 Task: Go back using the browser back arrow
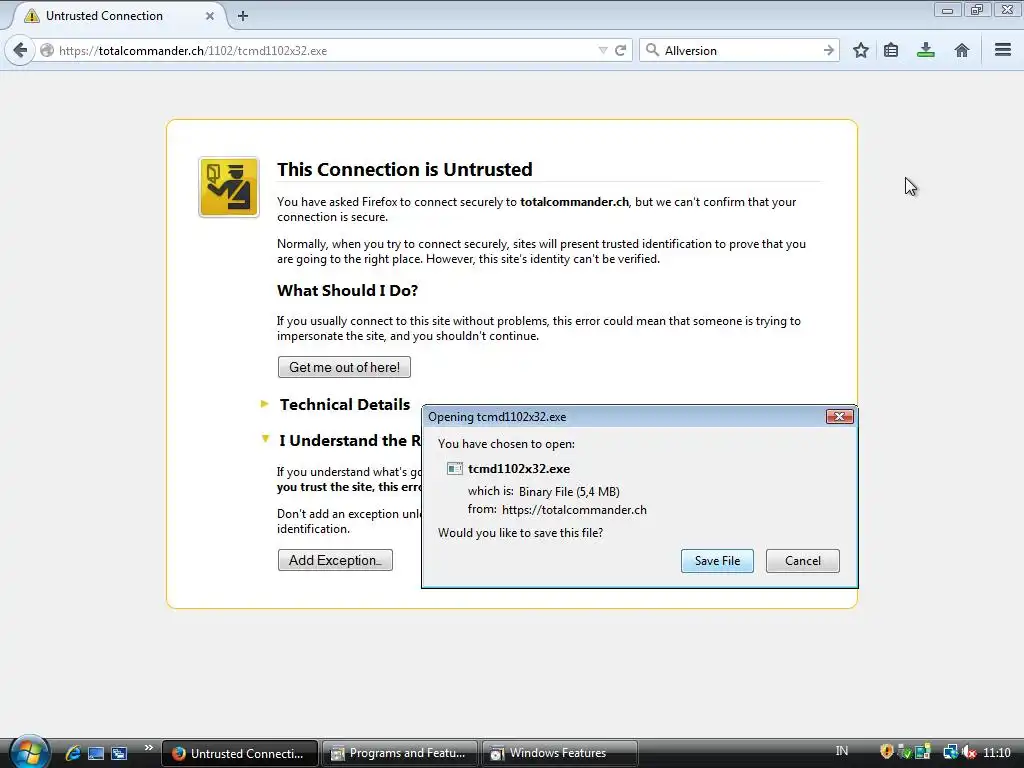click(x=20, y=50)
